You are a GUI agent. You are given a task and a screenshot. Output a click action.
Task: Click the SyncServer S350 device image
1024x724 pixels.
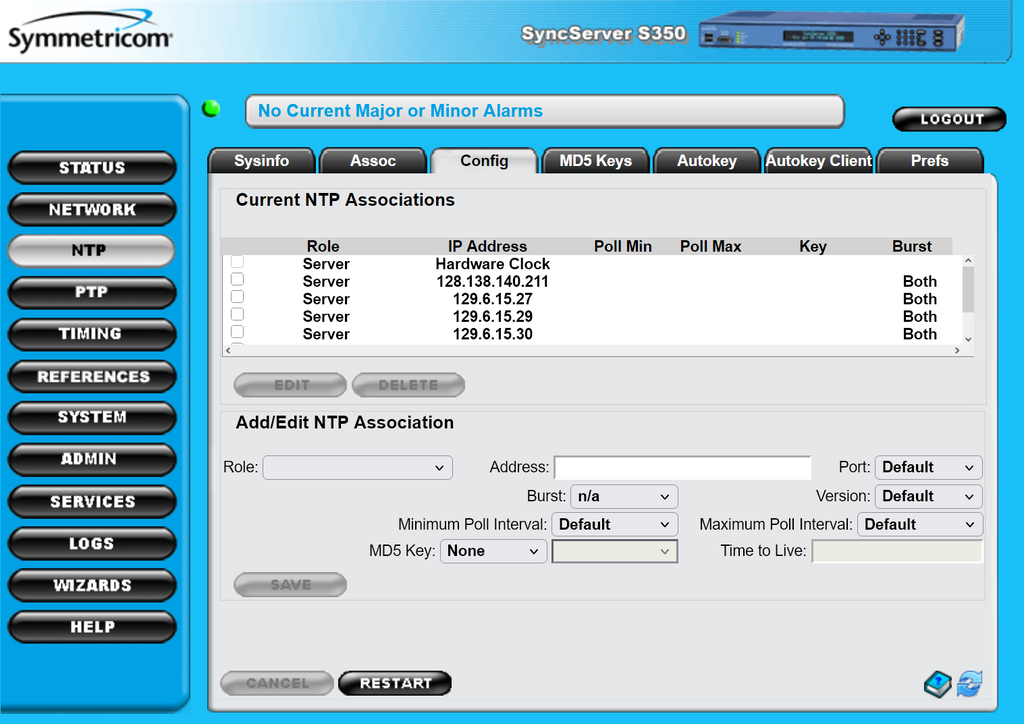click(830, 33)
